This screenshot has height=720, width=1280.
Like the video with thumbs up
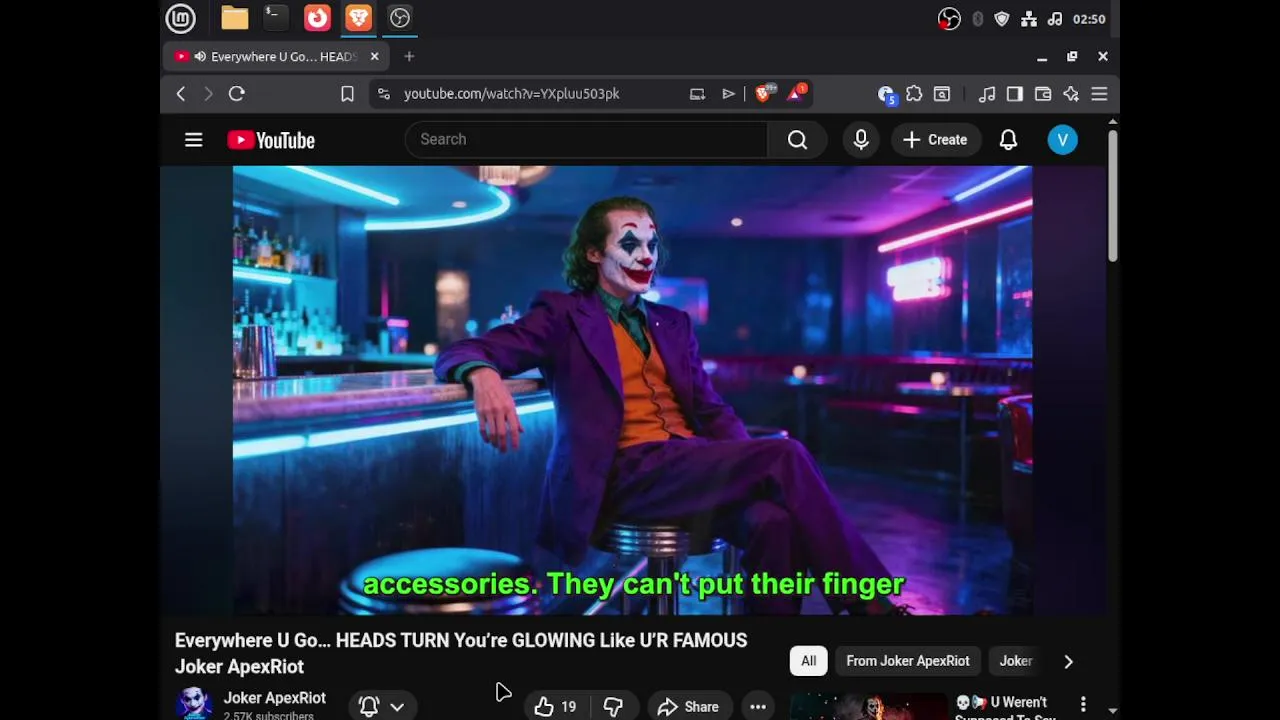tap(554, 707)
